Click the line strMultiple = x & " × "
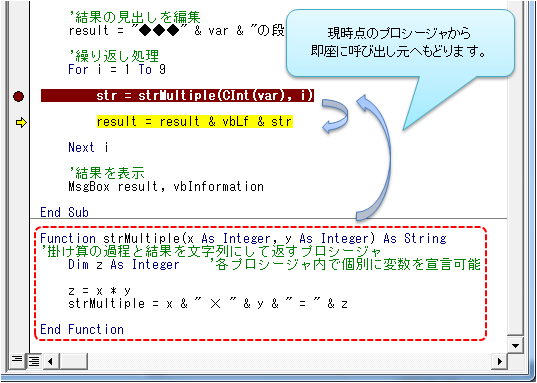This screenshot has height=383, width=537. tap(208, 304)
